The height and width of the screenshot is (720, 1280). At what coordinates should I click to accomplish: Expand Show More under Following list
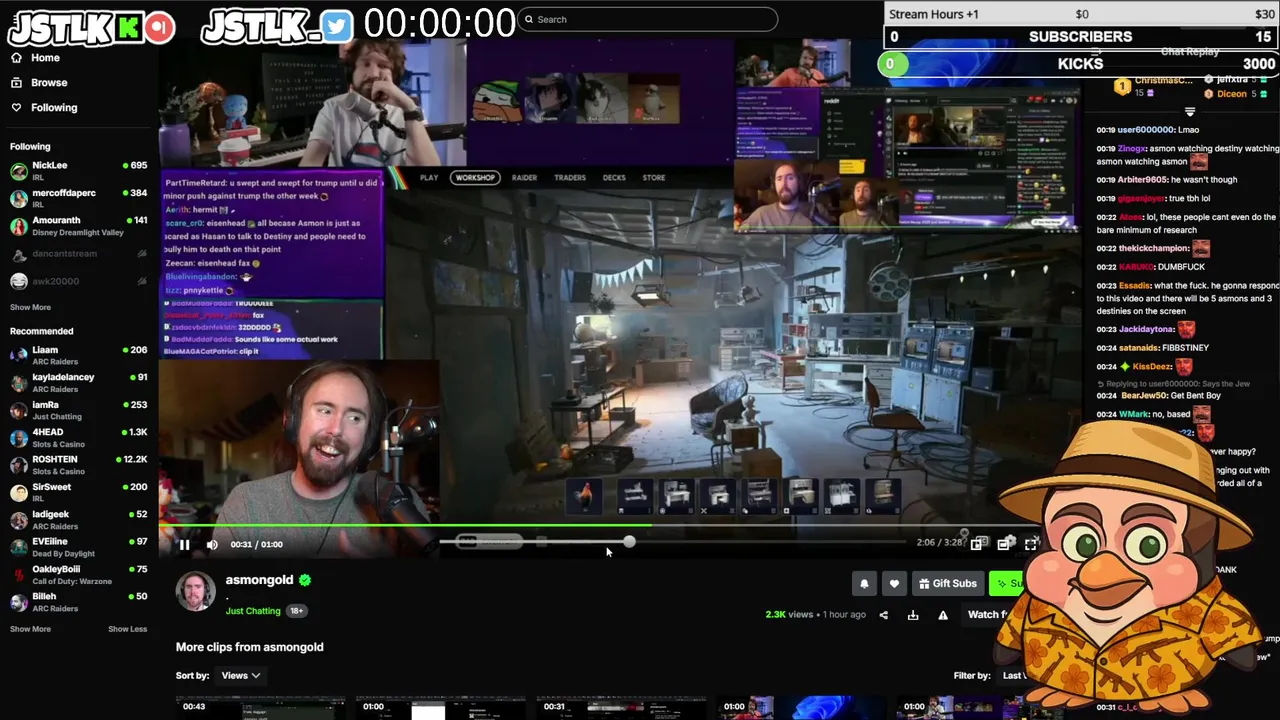coord(30,307)
